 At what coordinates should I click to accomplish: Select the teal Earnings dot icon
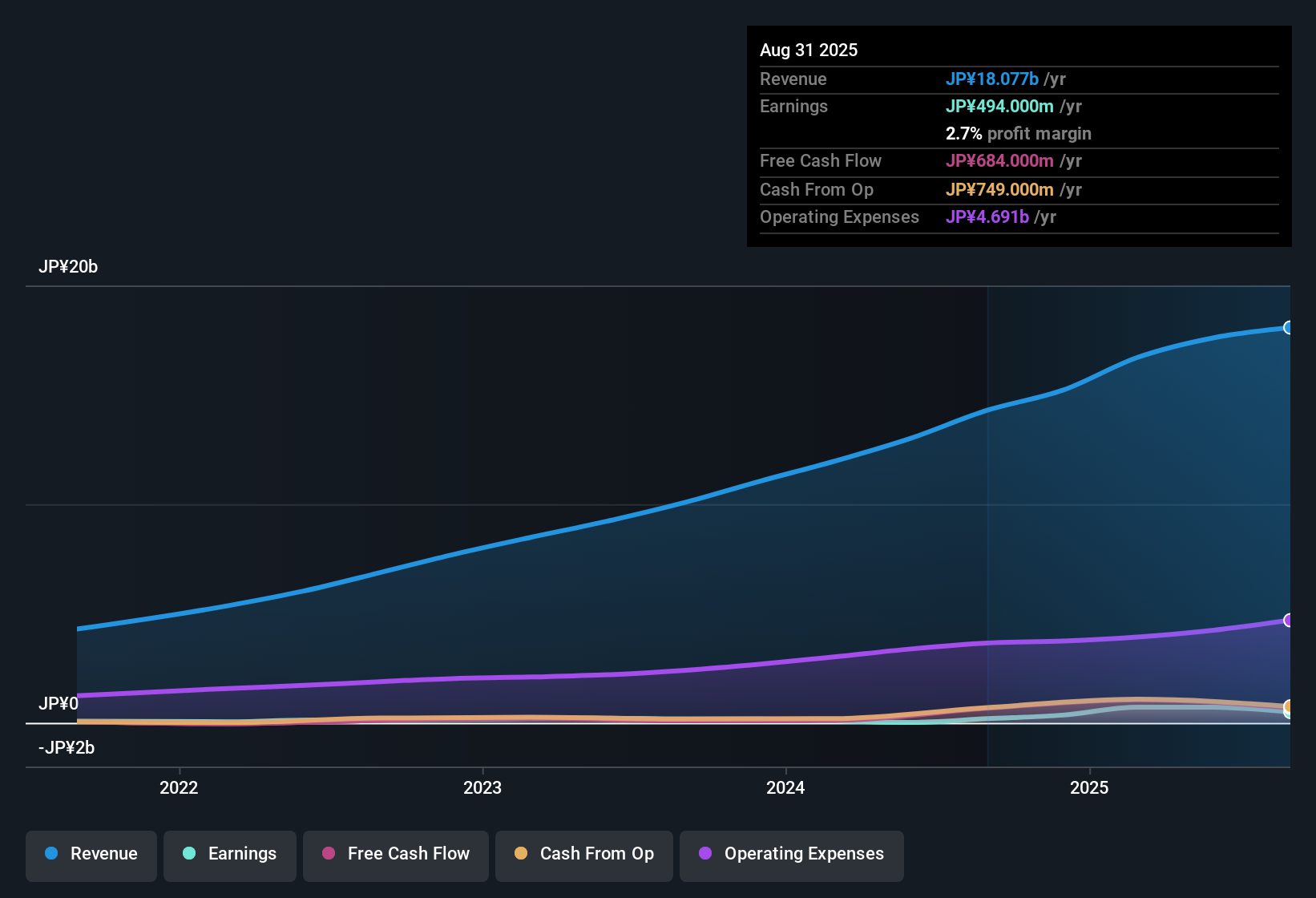pyautogui.click(x=189, y=854)
